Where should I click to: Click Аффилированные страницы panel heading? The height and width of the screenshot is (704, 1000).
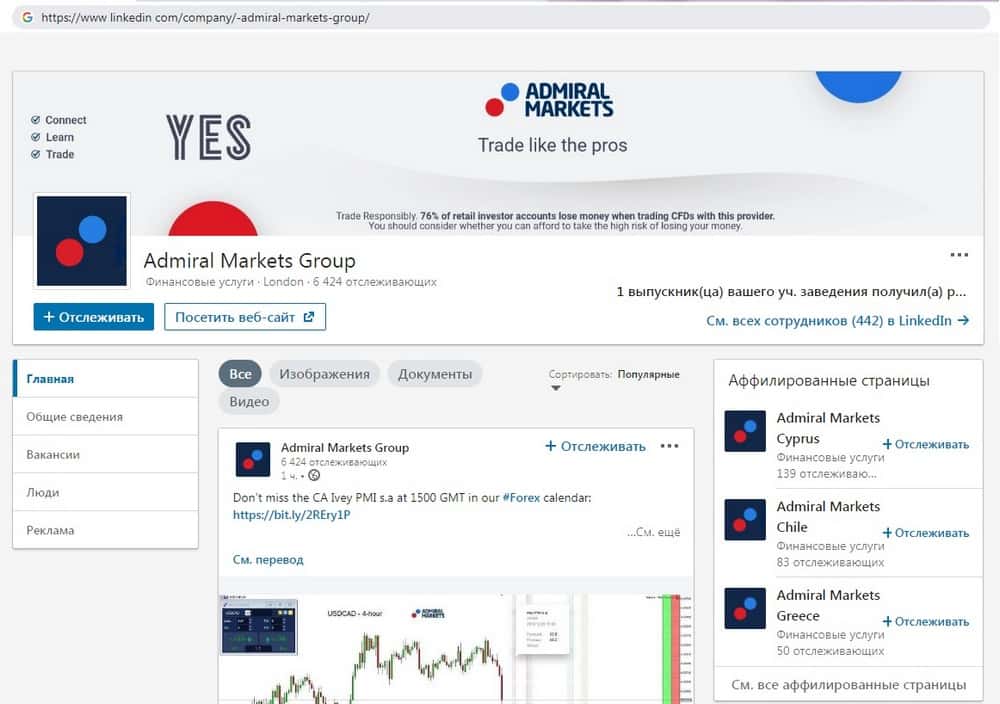[828, 381]
